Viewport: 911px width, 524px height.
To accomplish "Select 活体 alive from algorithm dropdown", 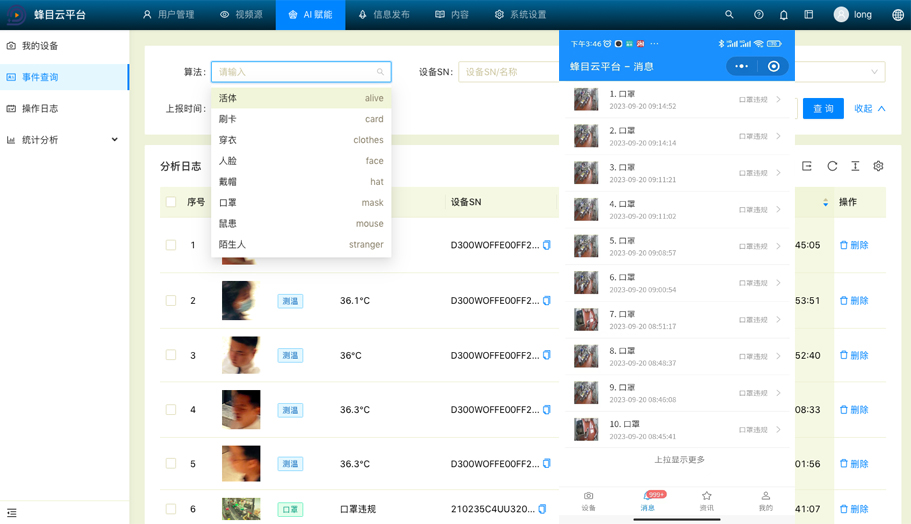I will point(301,98).
